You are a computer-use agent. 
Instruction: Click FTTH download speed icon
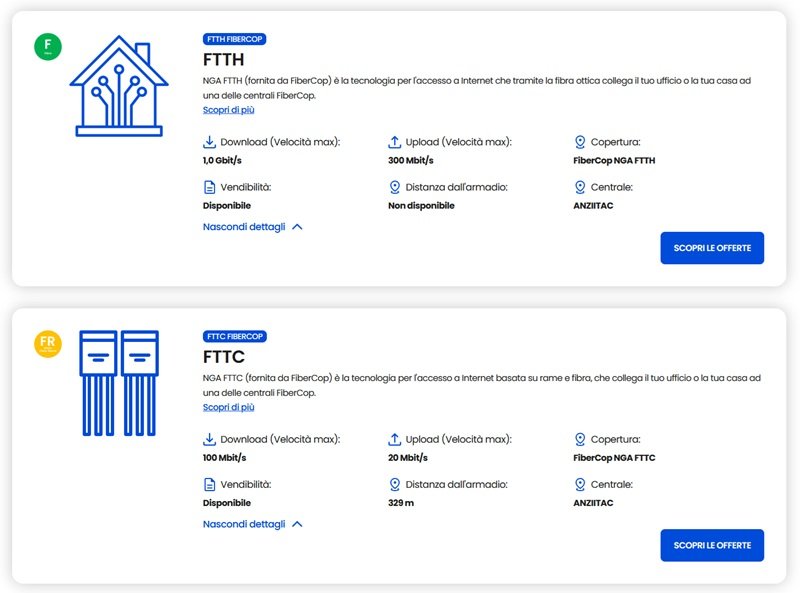click(210, 142)
